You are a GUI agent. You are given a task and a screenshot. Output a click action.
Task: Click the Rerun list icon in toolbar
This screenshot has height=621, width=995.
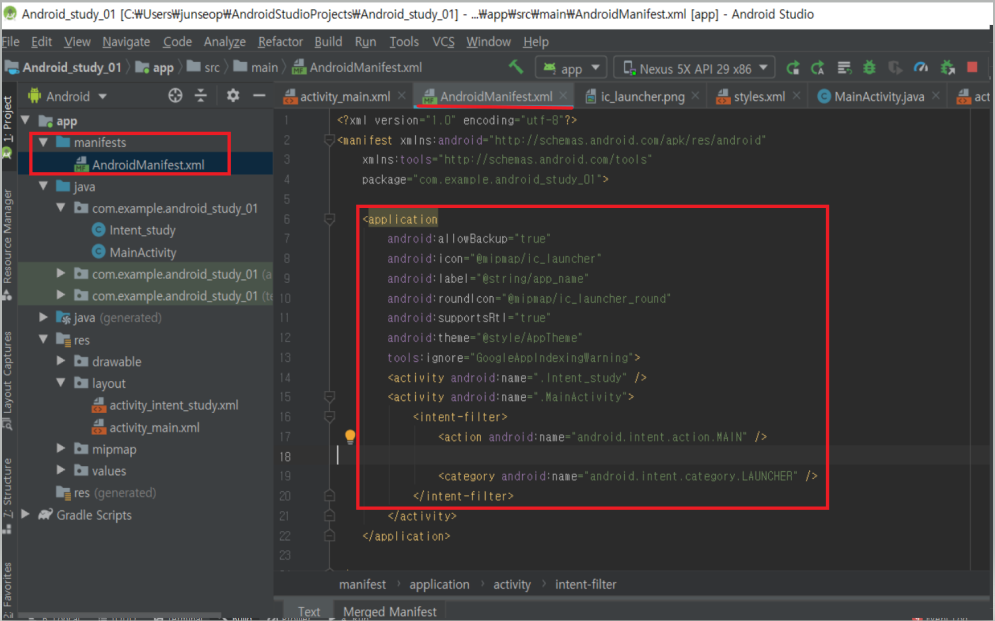coord(844,68)
